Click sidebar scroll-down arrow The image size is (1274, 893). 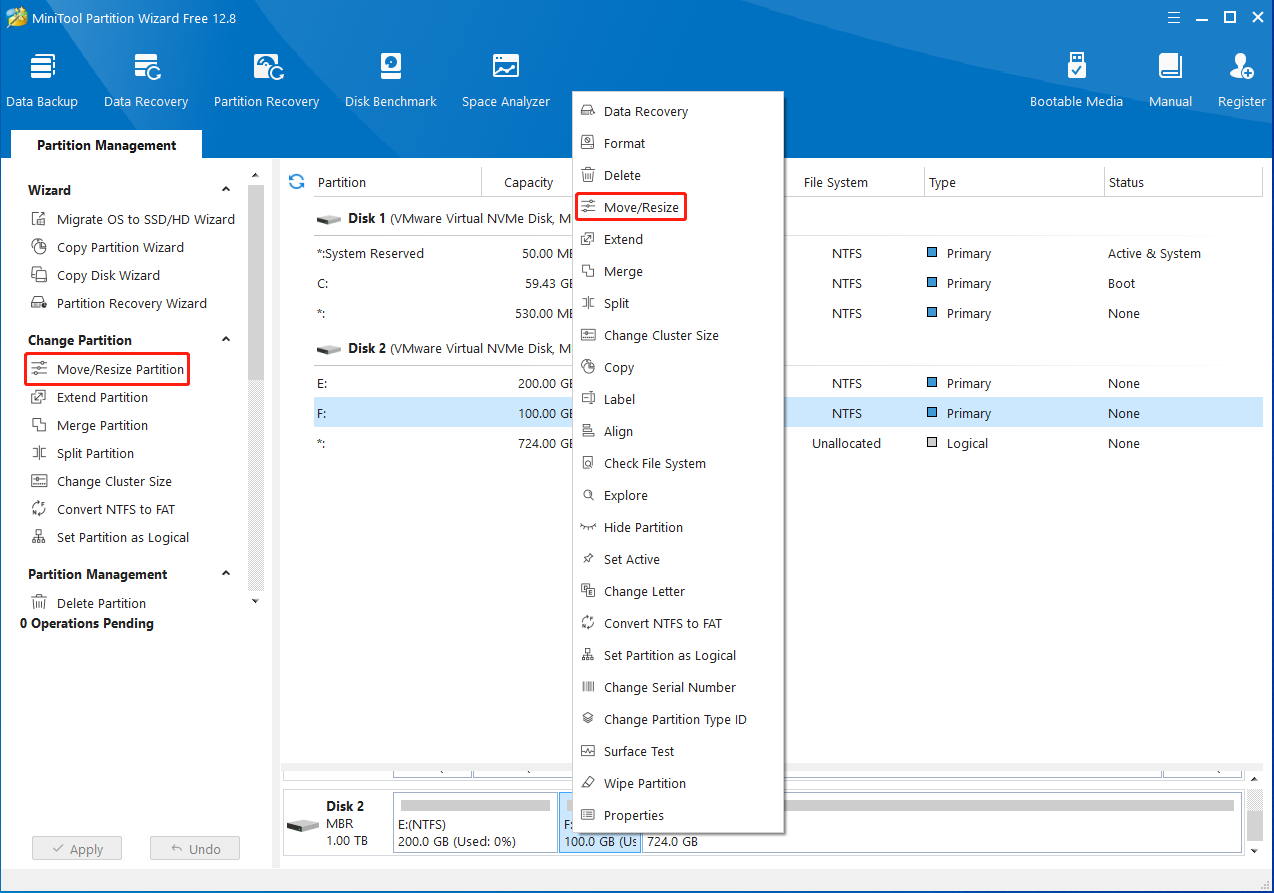[x=255, y=600]
